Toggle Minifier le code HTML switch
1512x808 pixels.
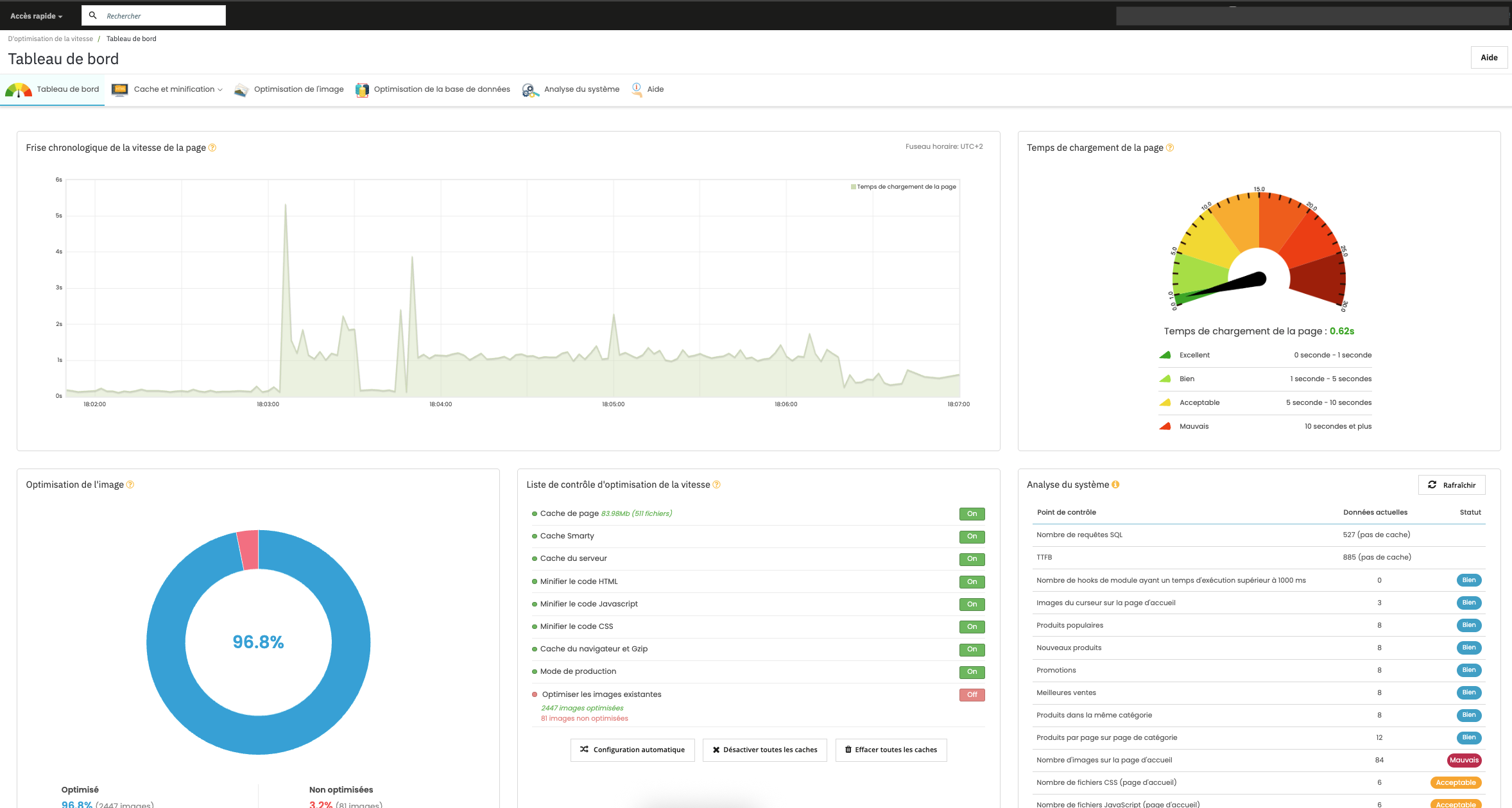coord(972,582)
